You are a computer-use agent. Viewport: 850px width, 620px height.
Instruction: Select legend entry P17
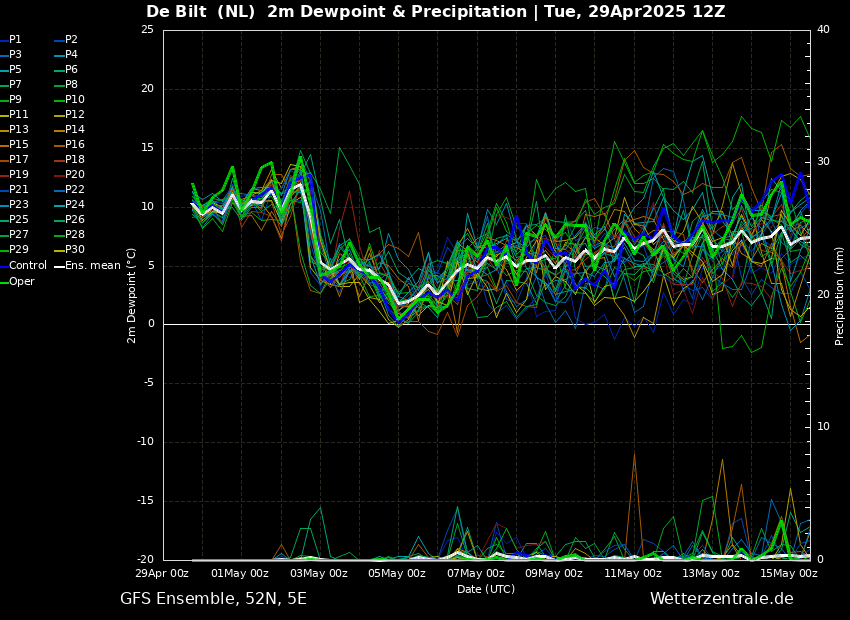coord(14,159)
